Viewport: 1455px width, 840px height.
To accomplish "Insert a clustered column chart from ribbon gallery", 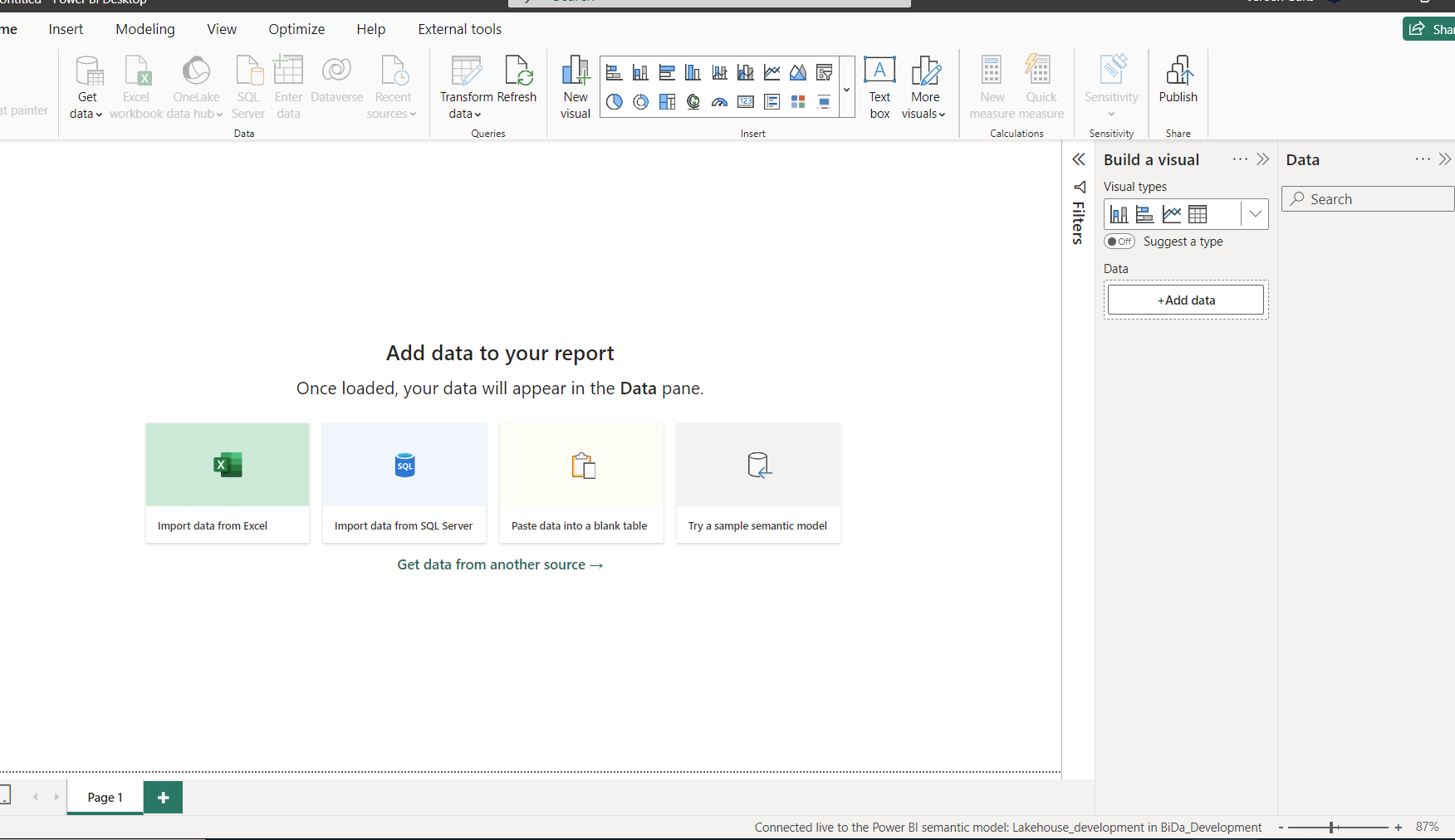I will tap(693, 73).
